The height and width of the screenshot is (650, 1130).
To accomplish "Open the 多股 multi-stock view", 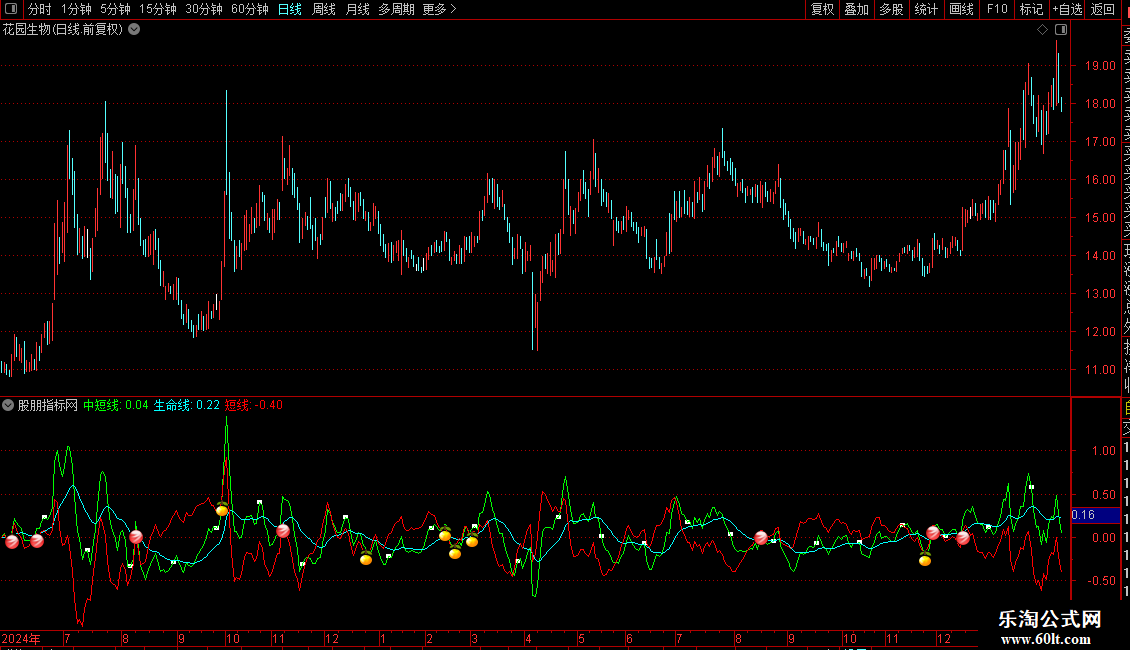I will tap(891, 9).
